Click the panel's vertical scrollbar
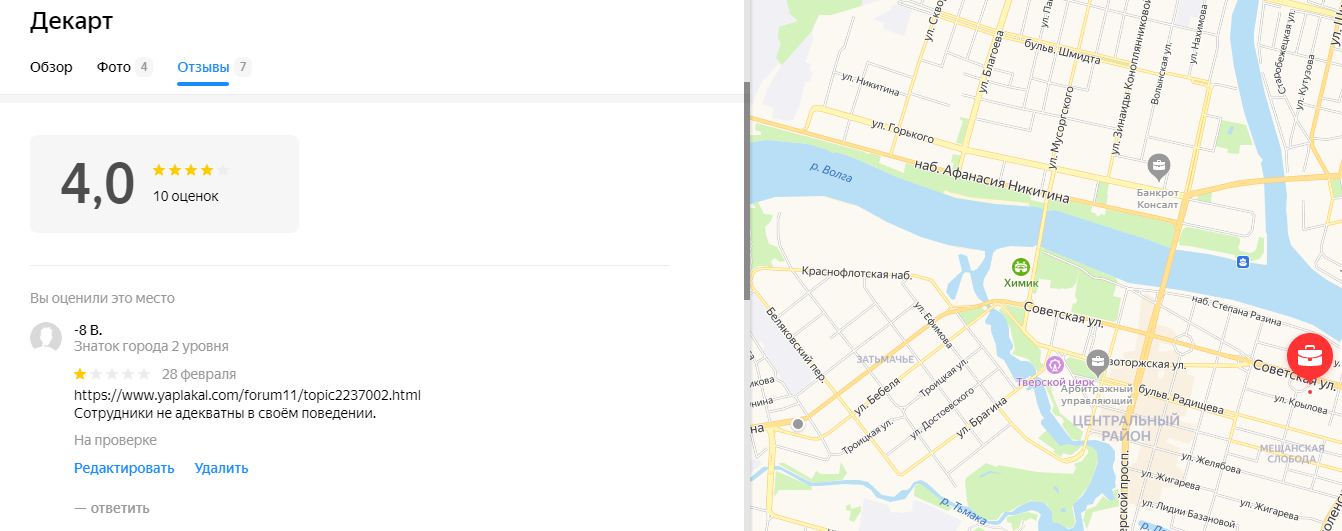 747,190
